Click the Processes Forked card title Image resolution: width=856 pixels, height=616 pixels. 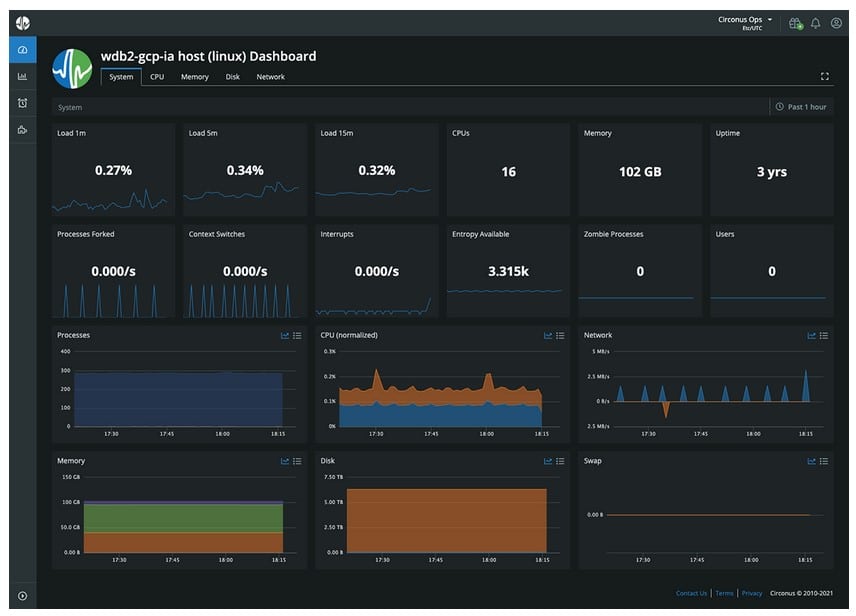pos(86,234)
